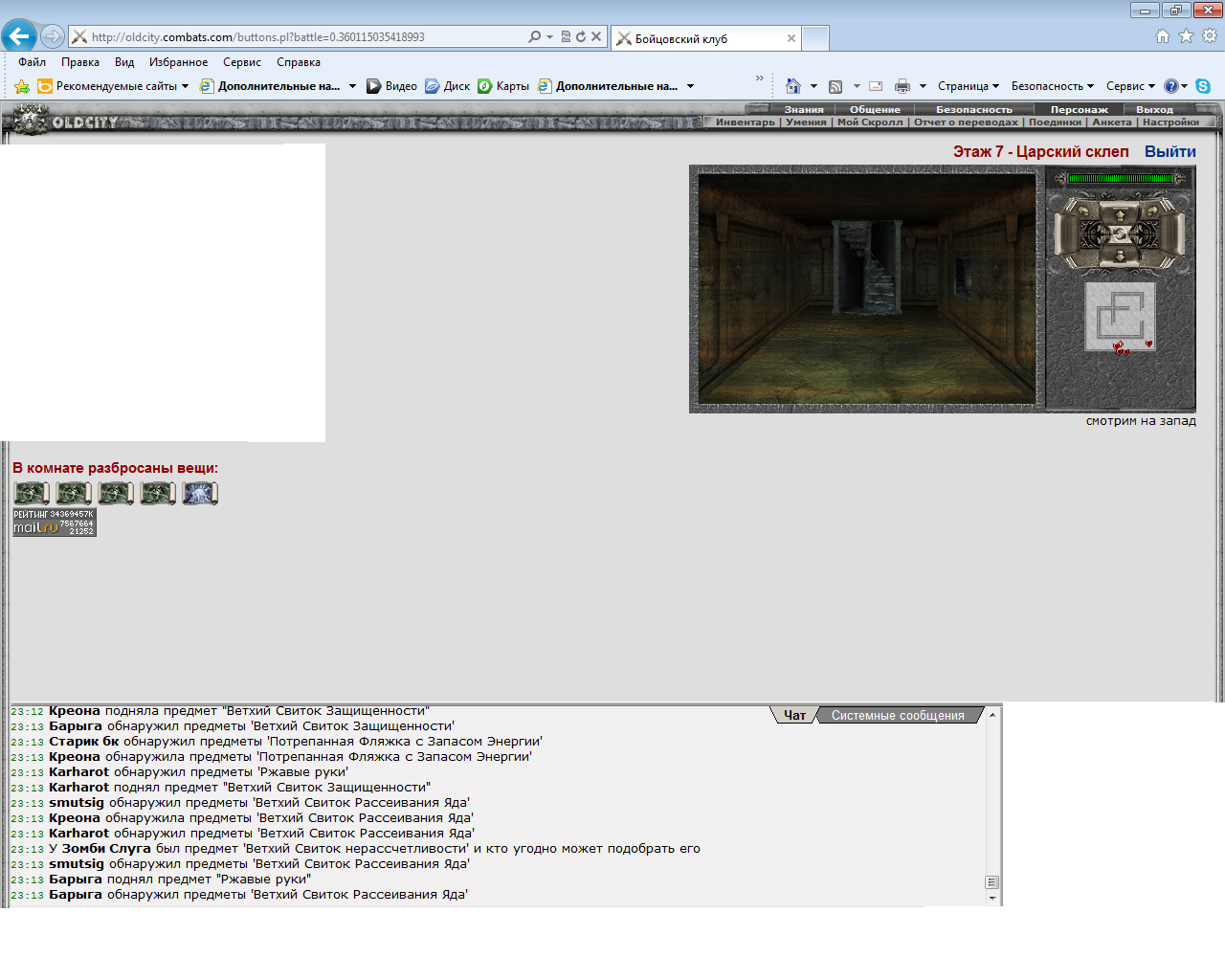Open the Skype icon in command bar
This screenshot has height=980, width=1225.
1203,86
